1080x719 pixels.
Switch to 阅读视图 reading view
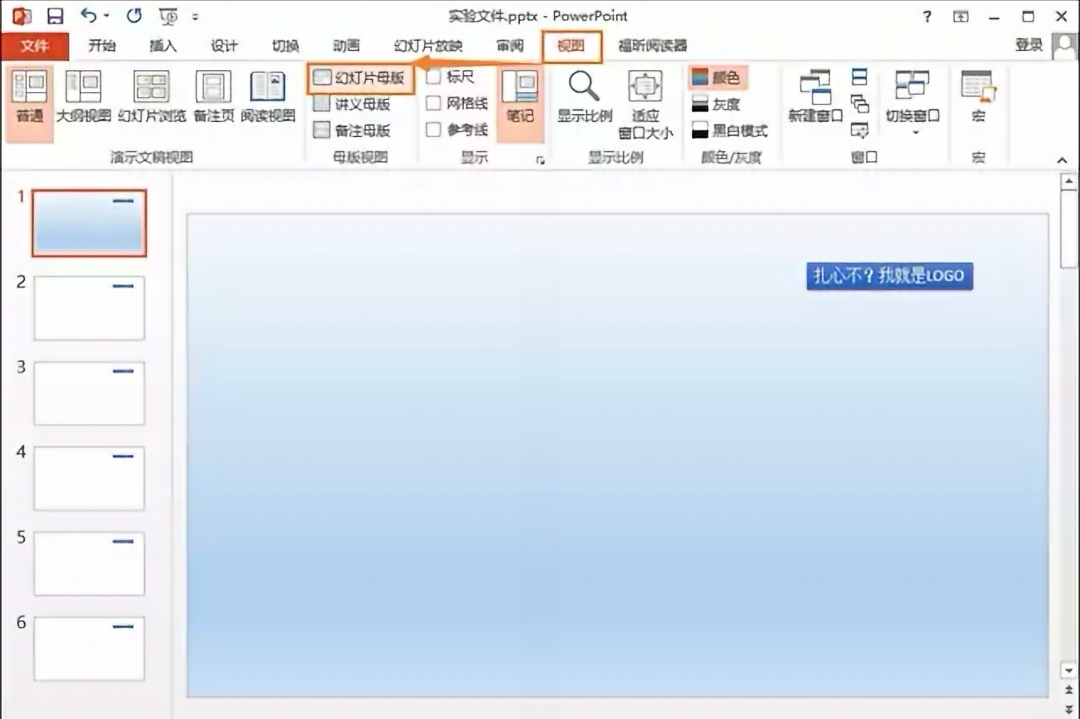[268, 98]
